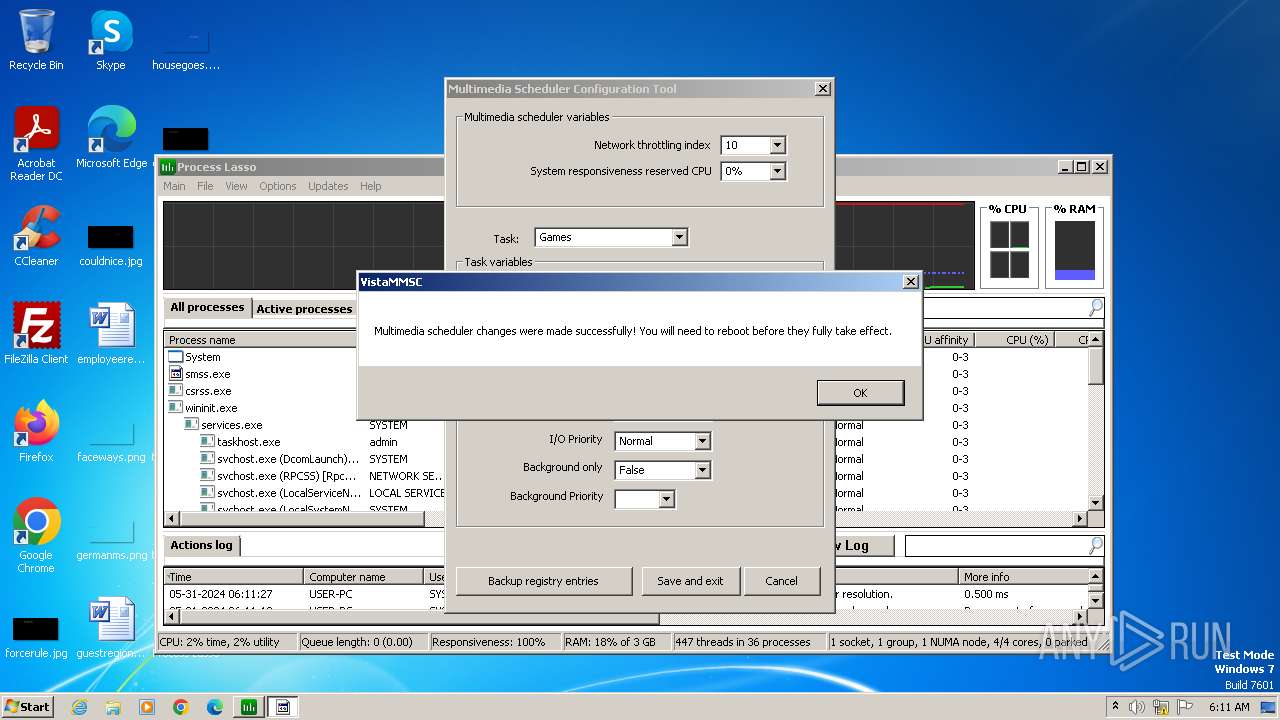Open CCleaner desktop shortcut

36,236
